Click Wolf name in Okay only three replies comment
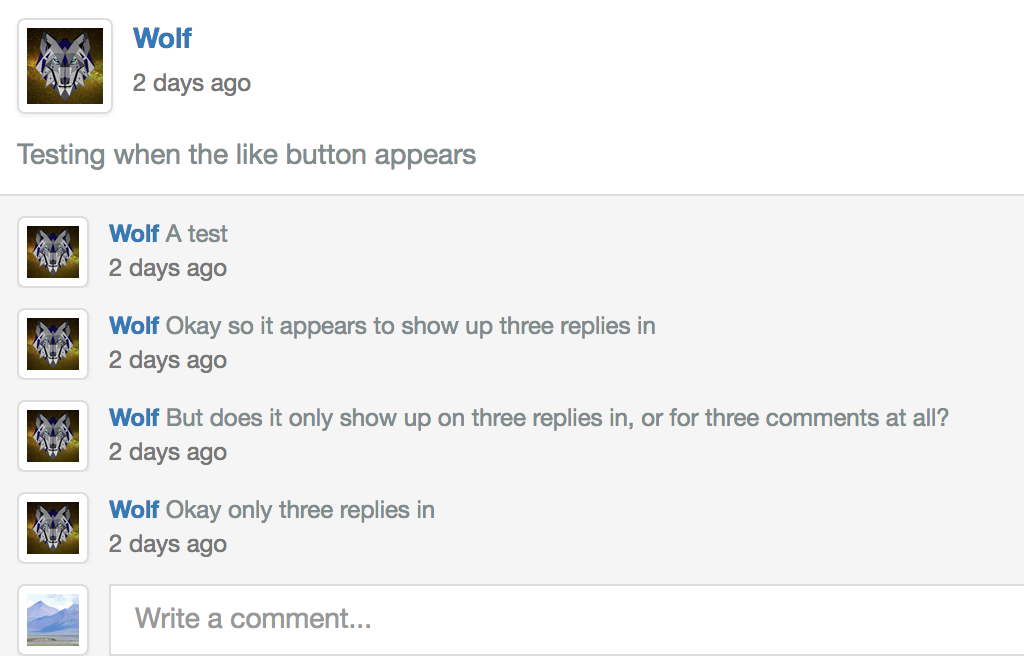The image size is (1024, 656). click(x=134, y=510)
